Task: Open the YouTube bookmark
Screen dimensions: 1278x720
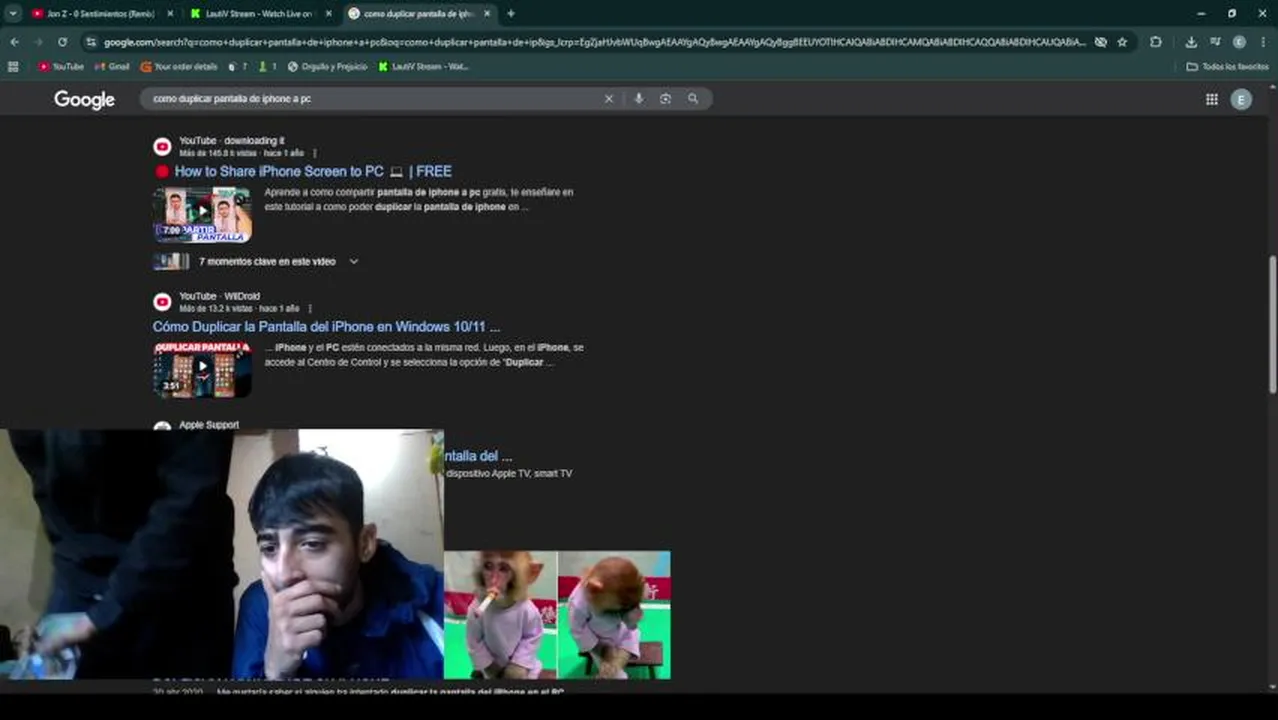Action: tap(61, 67)
